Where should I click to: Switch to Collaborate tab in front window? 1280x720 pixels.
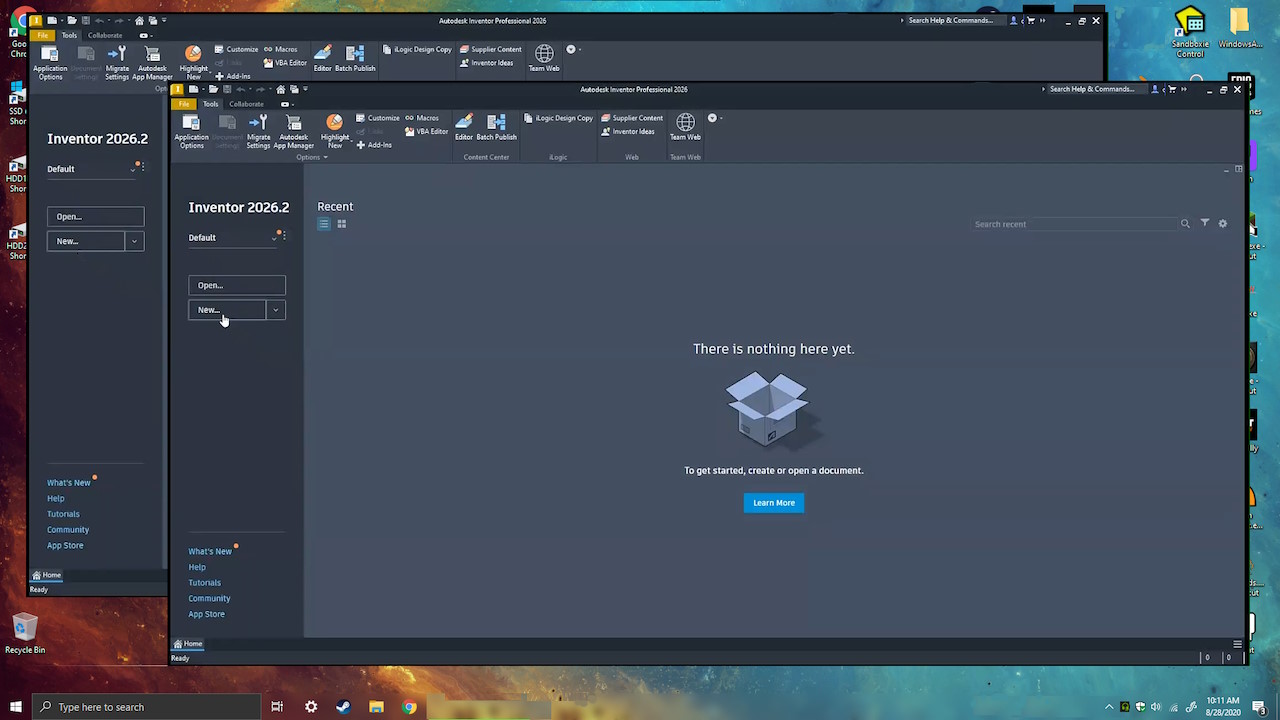(x=246, y=104)
